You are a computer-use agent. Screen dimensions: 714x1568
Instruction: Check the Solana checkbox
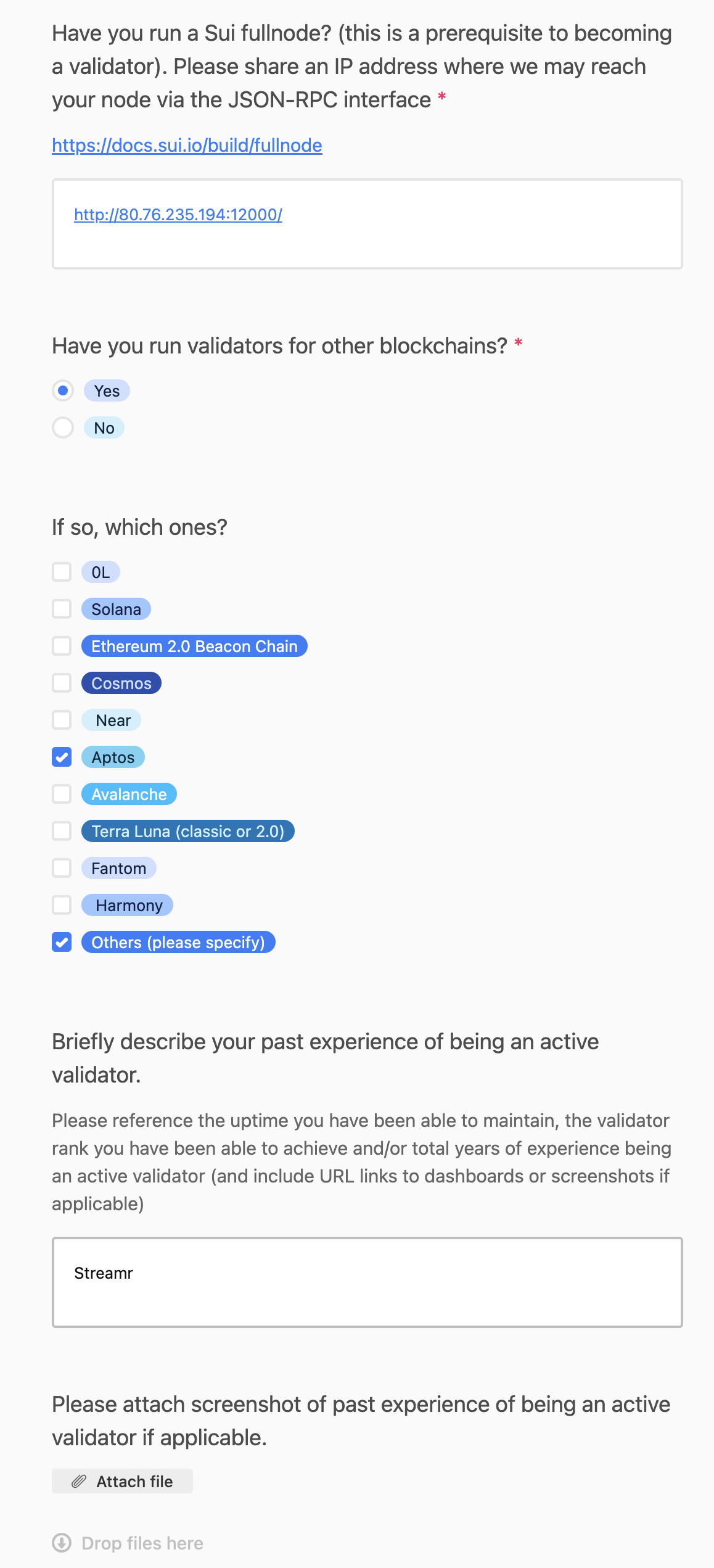62,609
